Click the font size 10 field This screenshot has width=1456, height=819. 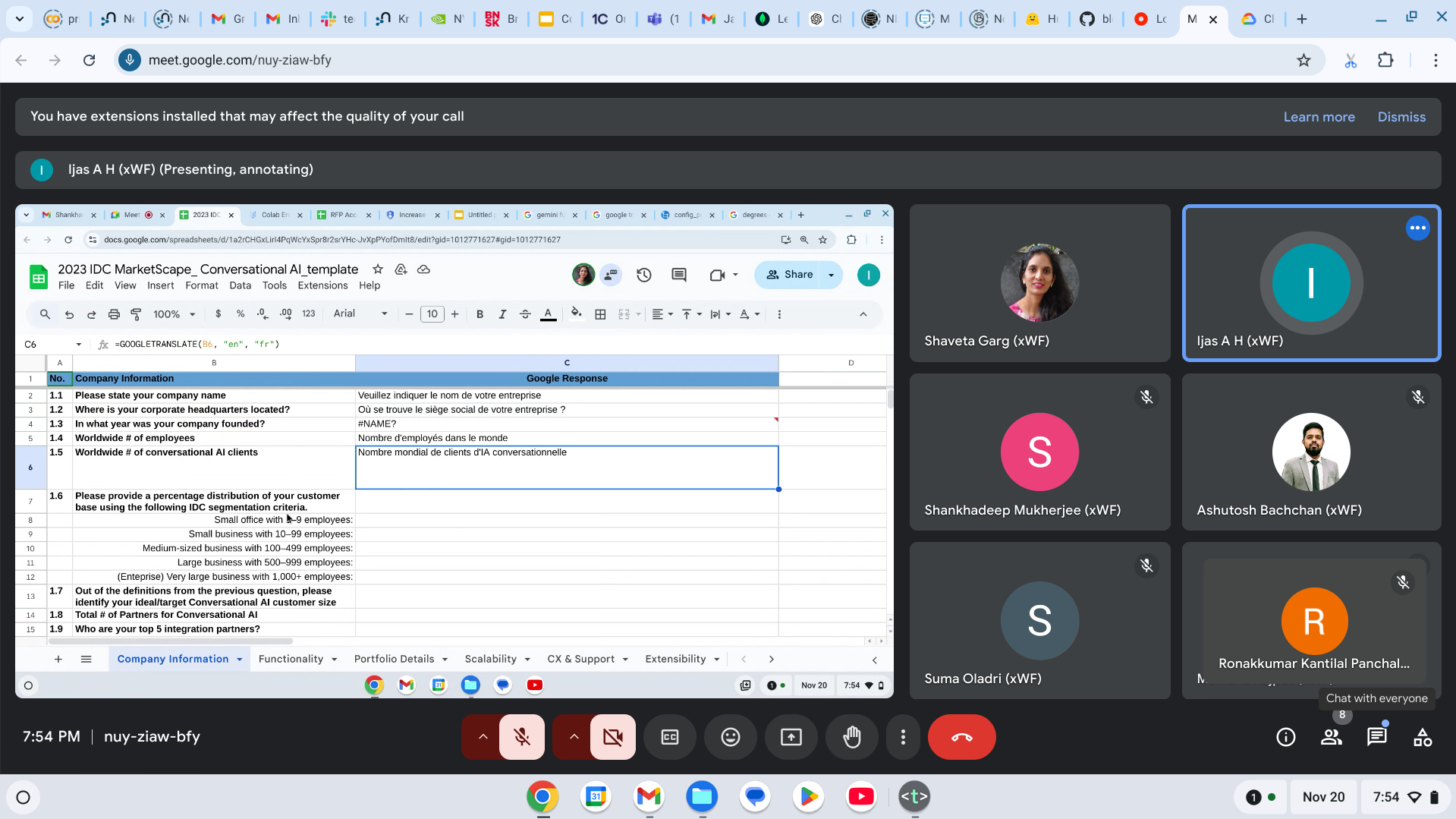coord(432,314)
